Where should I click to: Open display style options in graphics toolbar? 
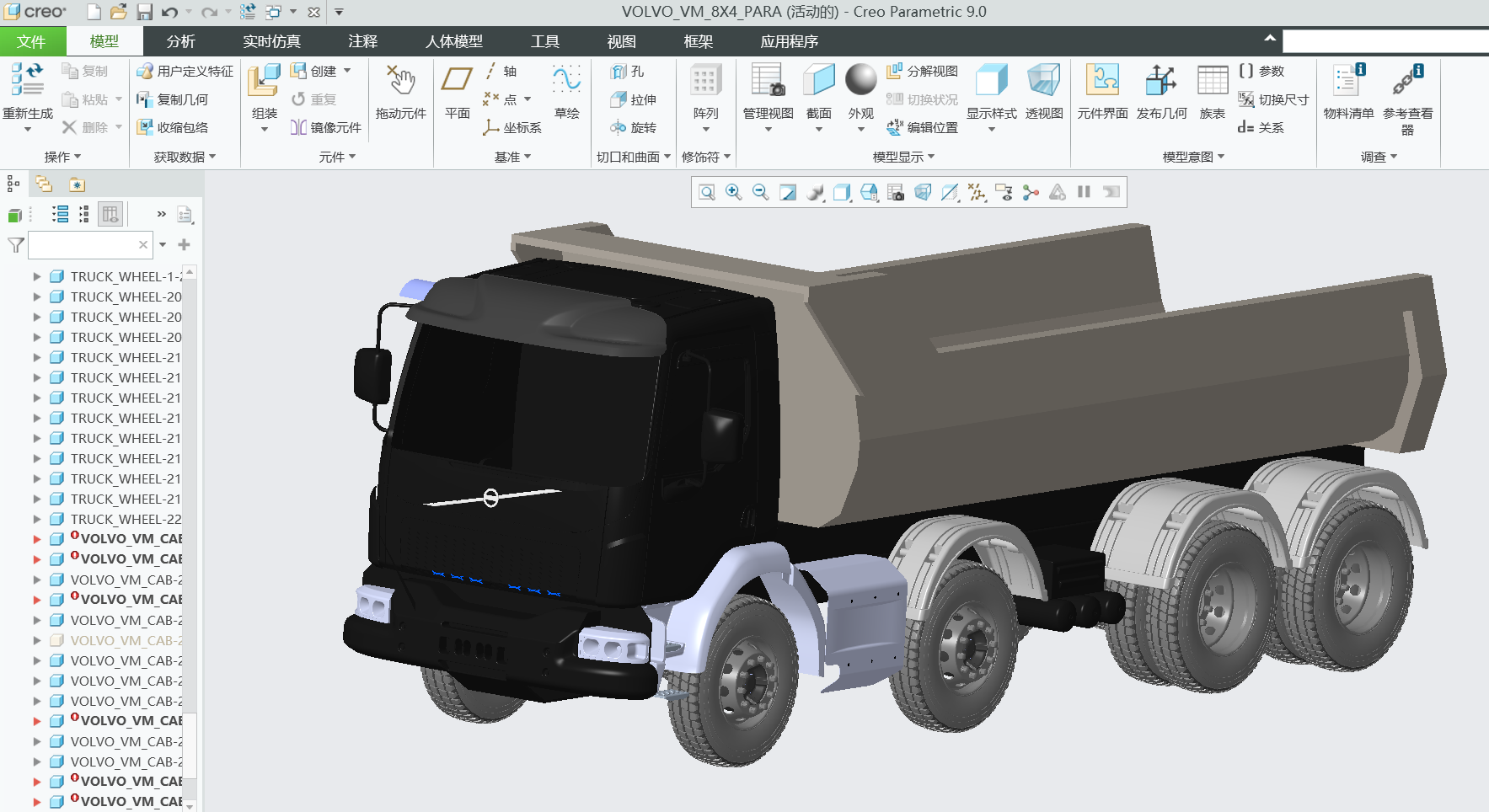[x=842, y=192]
